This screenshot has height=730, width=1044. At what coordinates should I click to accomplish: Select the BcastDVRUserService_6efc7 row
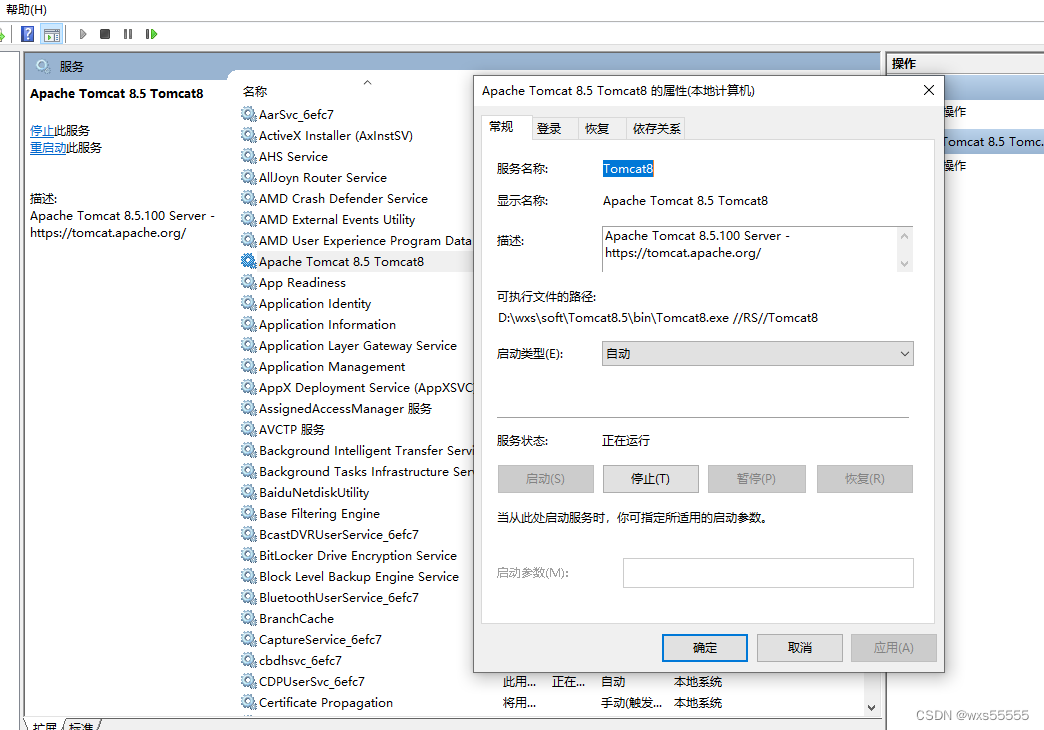(357, 534)
